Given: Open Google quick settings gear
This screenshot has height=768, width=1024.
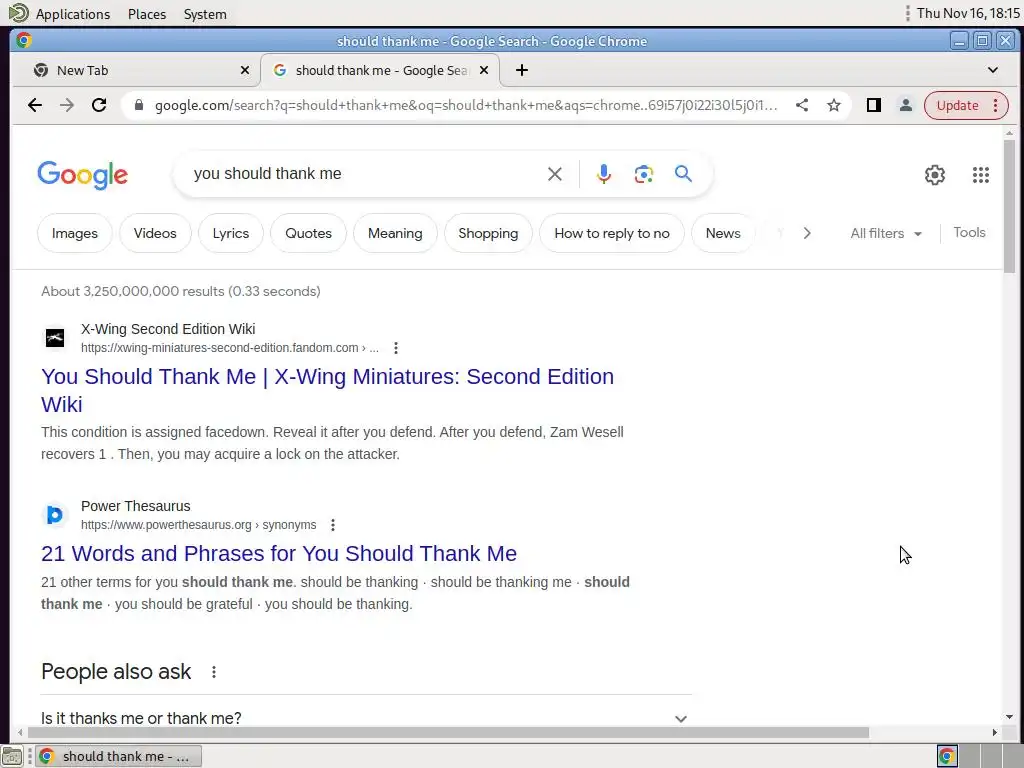Looking at the screenshot, I should click(935, 174).
